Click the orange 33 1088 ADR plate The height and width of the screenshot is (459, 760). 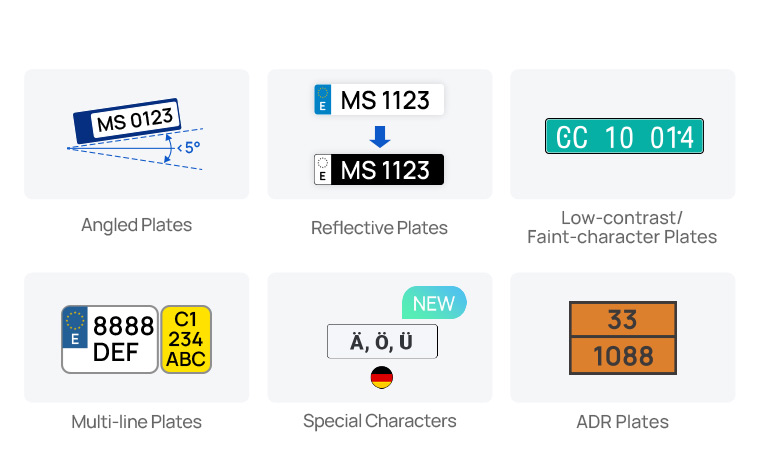623,338
